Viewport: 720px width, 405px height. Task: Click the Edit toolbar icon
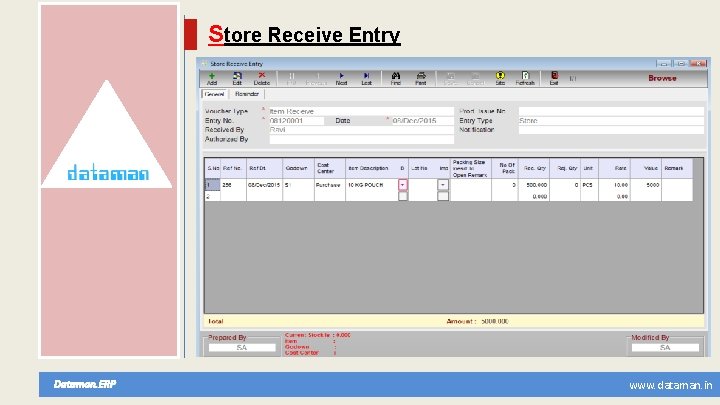[x=237, y=79]
